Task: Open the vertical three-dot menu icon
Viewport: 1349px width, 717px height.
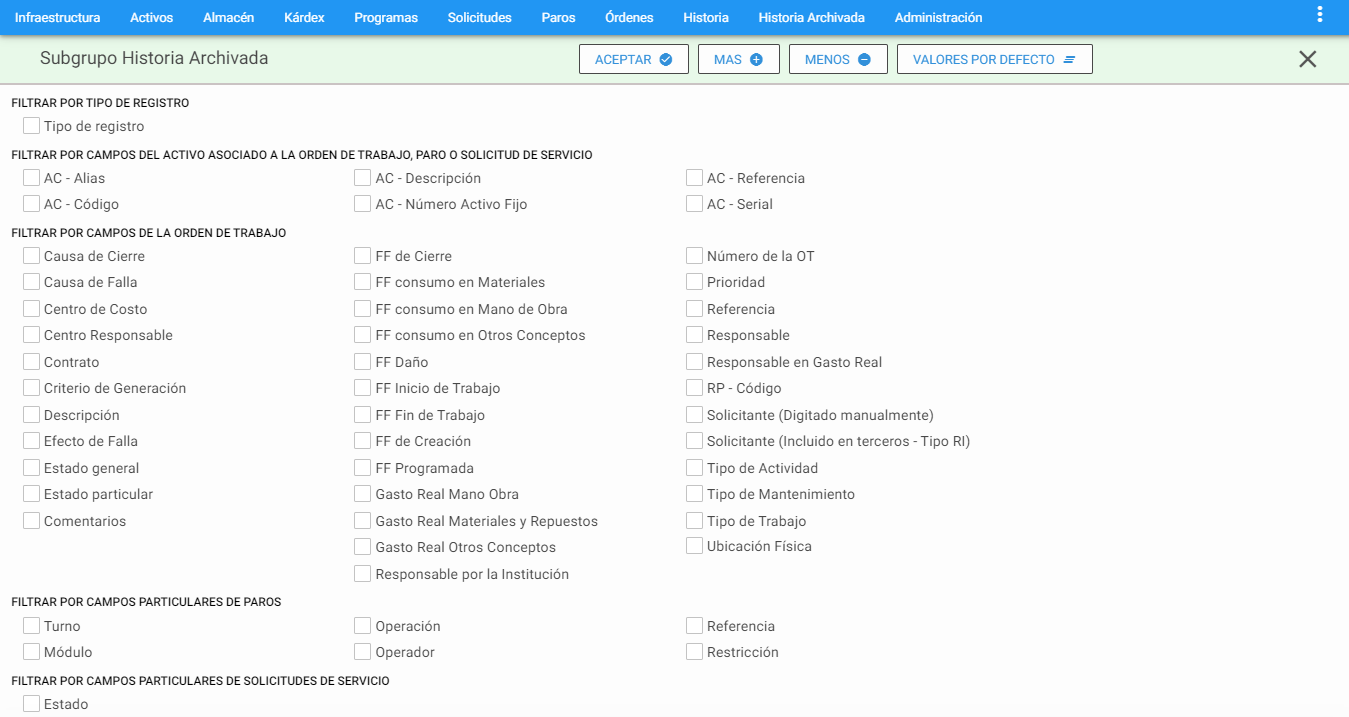Action: 1320,14
